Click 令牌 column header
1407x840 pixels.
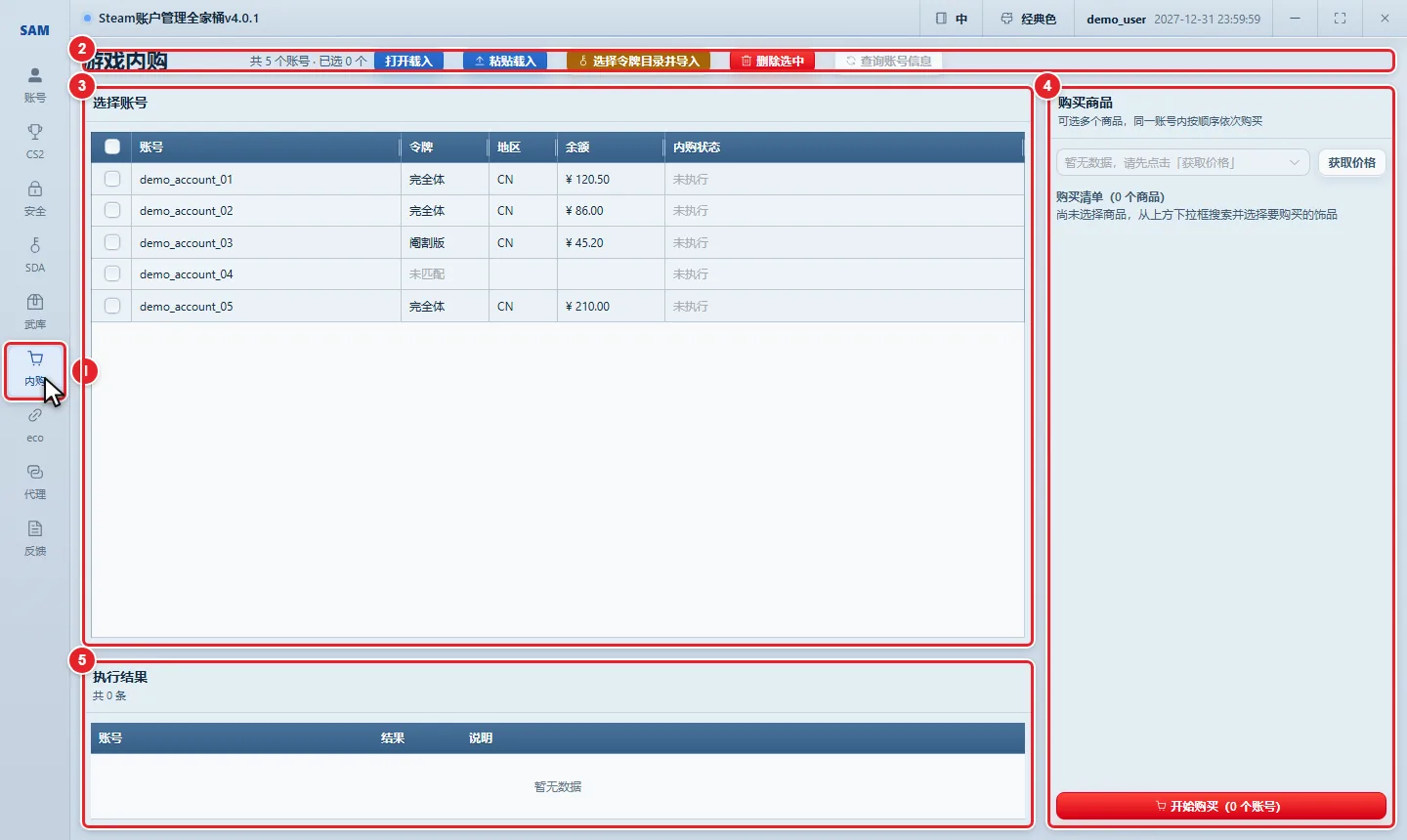click(x=445, y=147)
